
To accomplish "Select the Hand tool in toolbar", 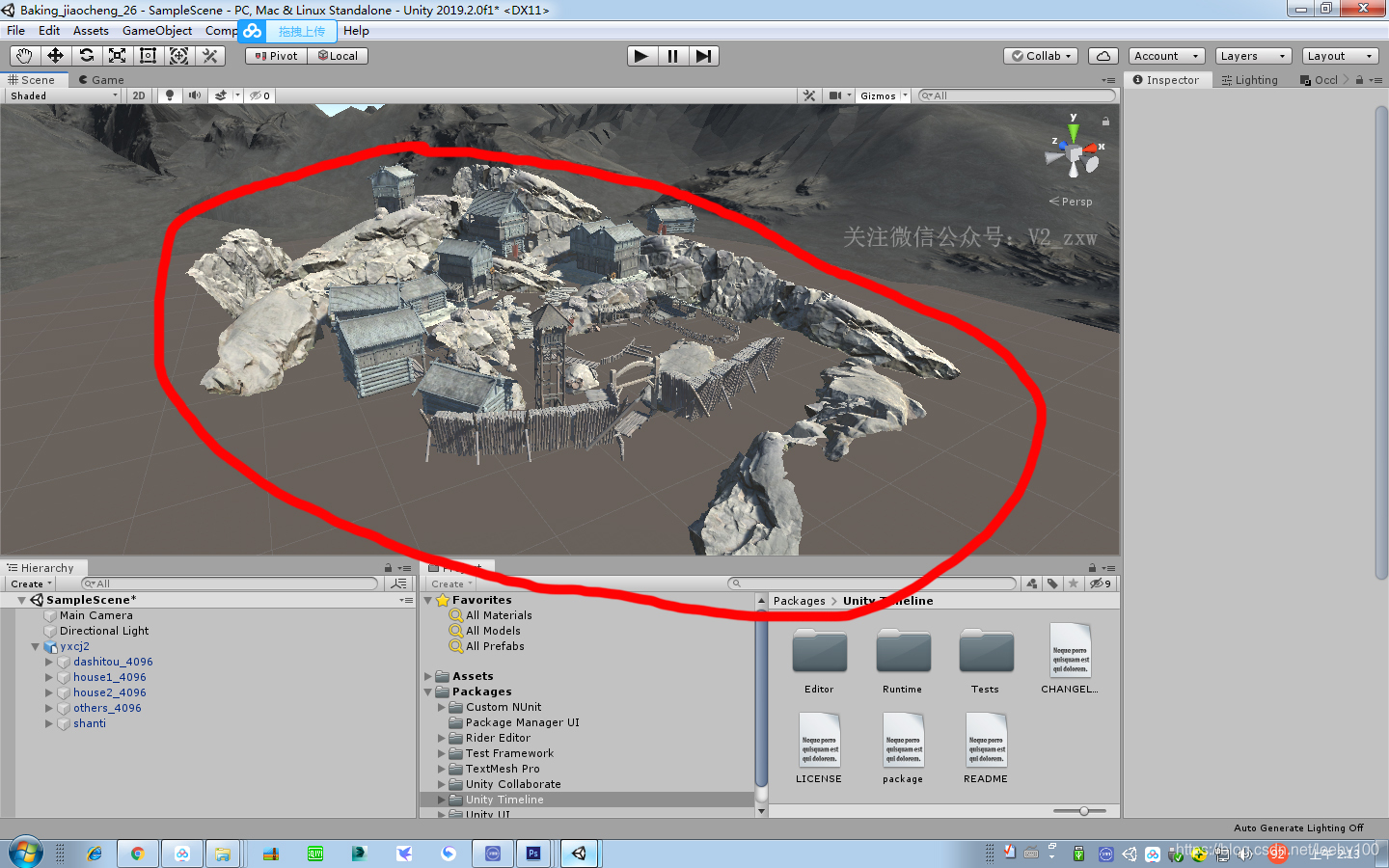I will pyautogui.click(x=23, y=56).
